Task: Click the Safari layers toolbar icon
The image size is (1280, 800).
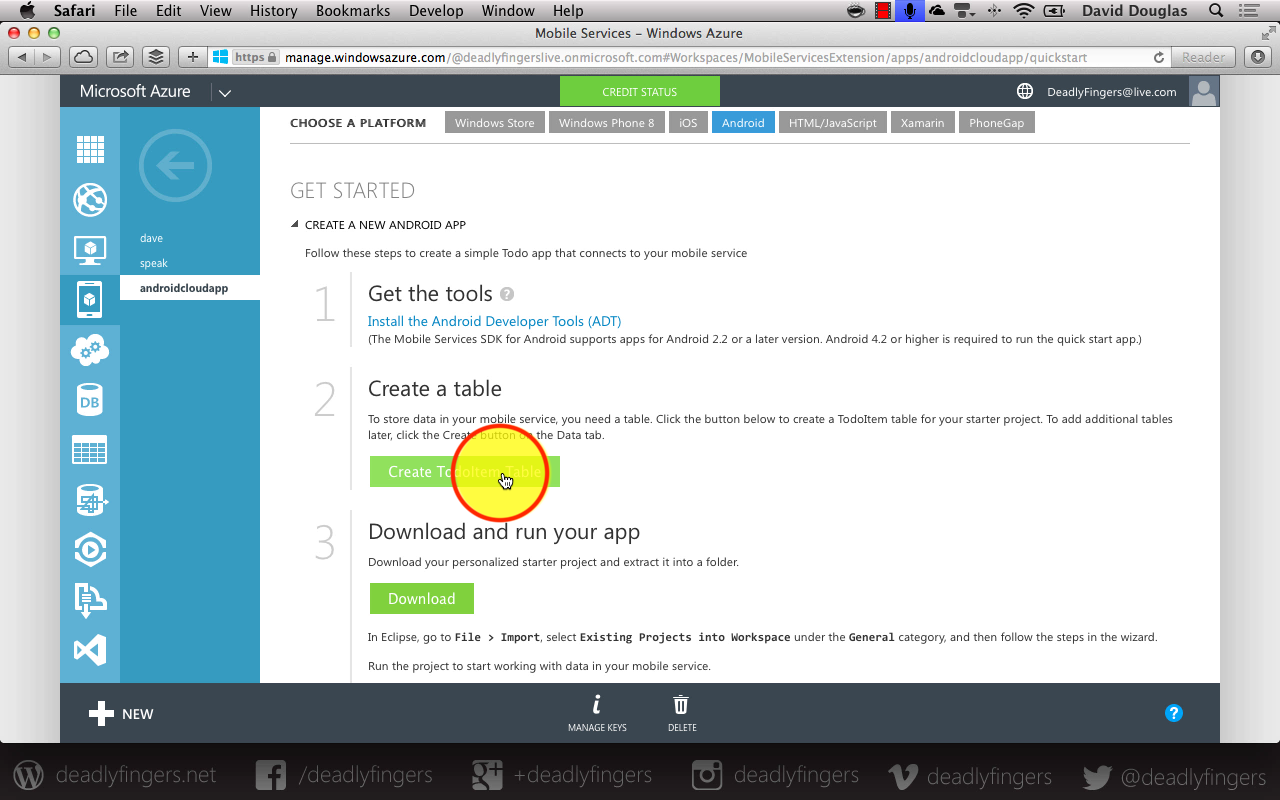Action: click(154, 57)
